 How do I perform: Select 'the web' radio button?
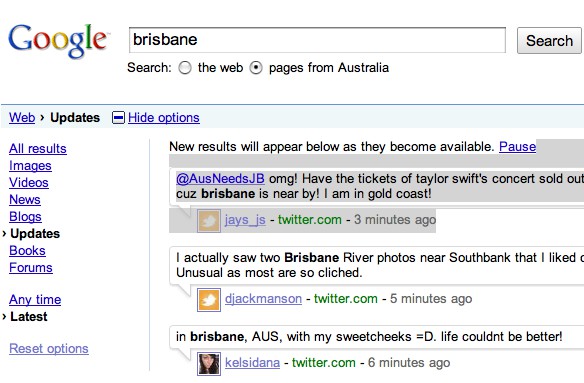[x=185, y=68]
